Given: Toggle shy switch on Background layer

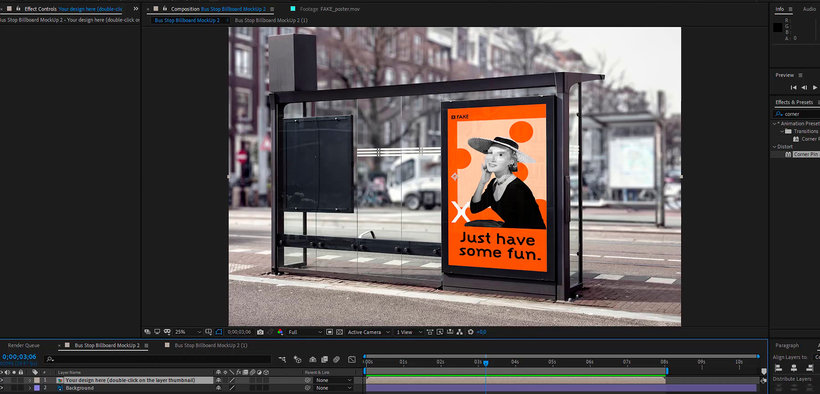Looking at the screenshot, I should (218, 388).
